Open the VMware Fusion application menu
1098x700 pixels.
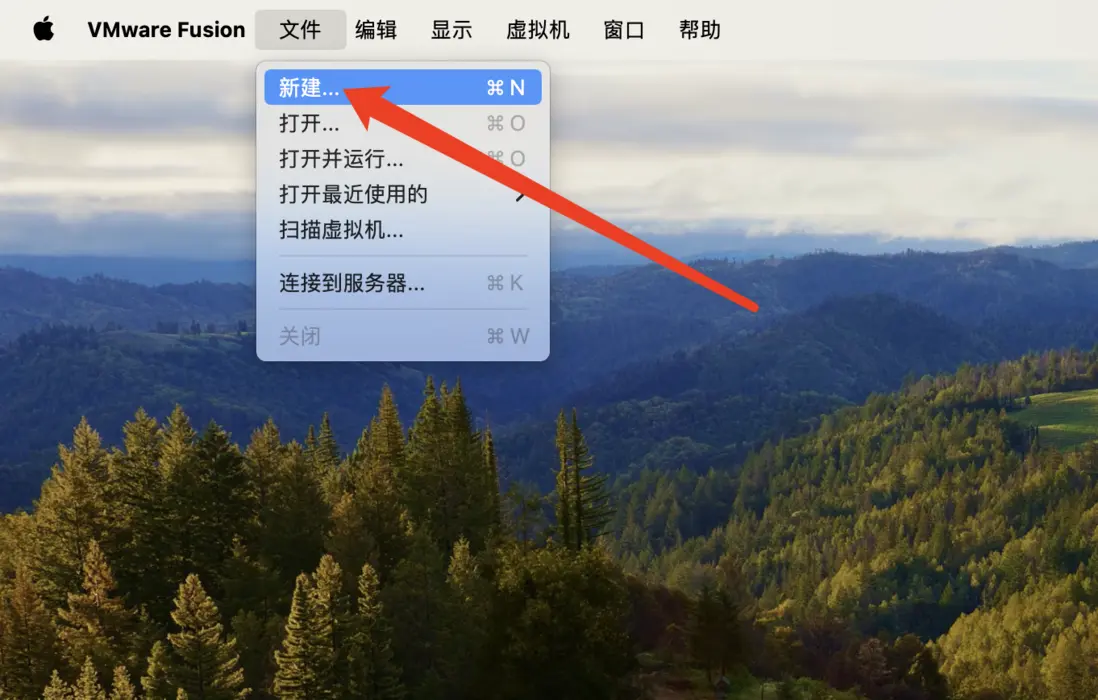tap(166, 29)
